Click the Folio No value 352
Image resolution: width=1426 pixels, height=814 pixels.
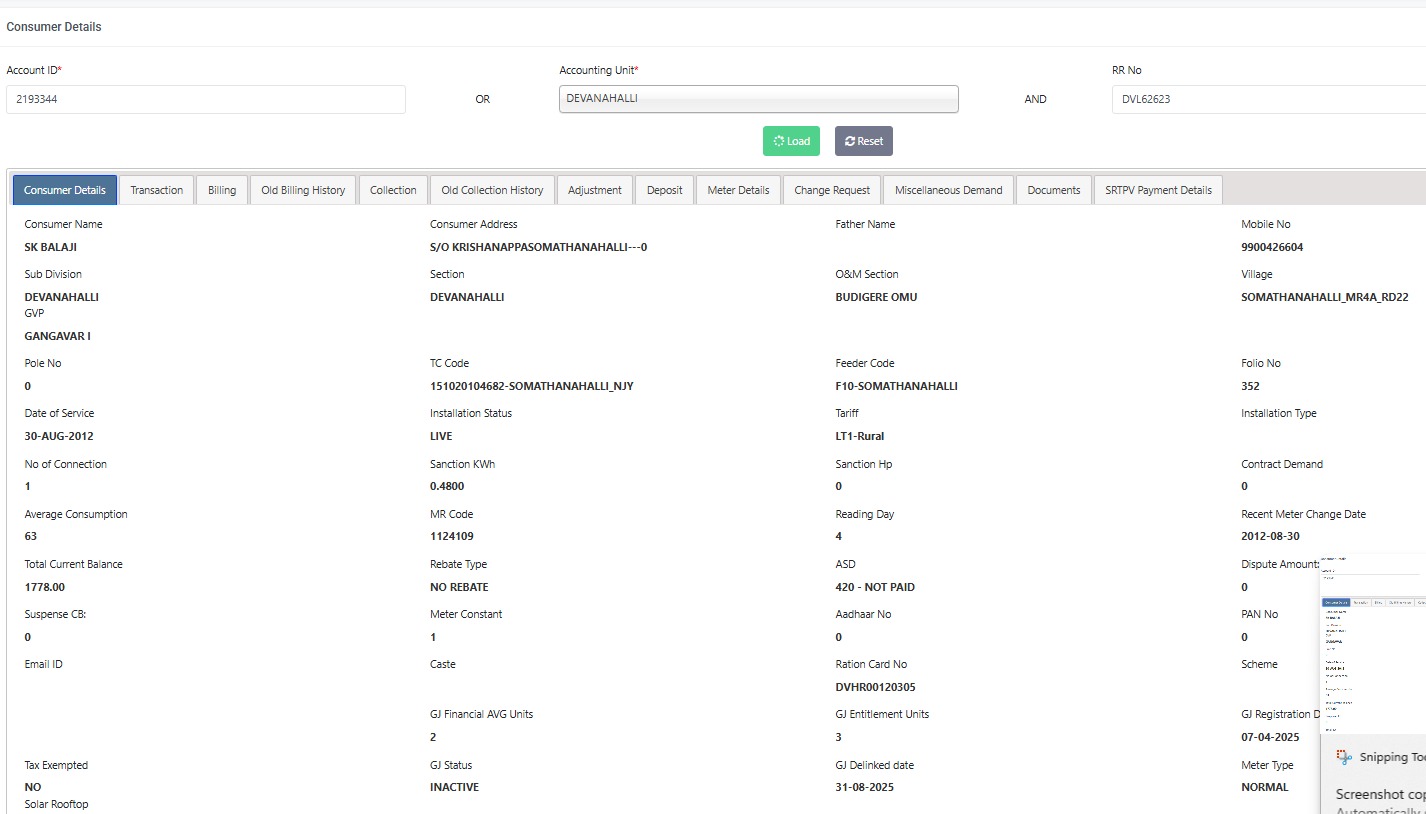point(1250,386)
